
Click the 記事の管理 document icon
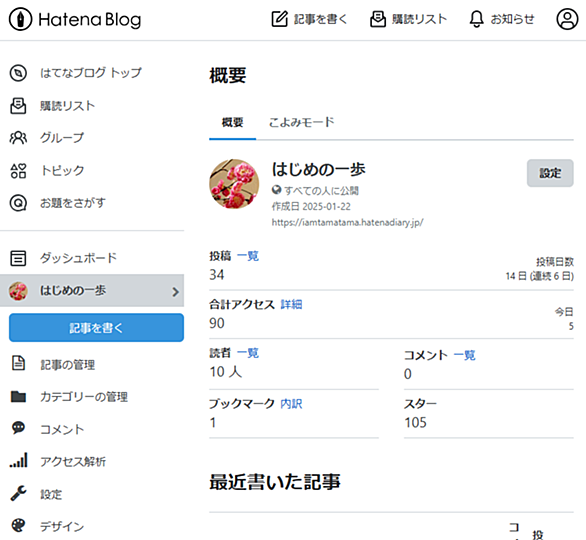click(18, 363)
